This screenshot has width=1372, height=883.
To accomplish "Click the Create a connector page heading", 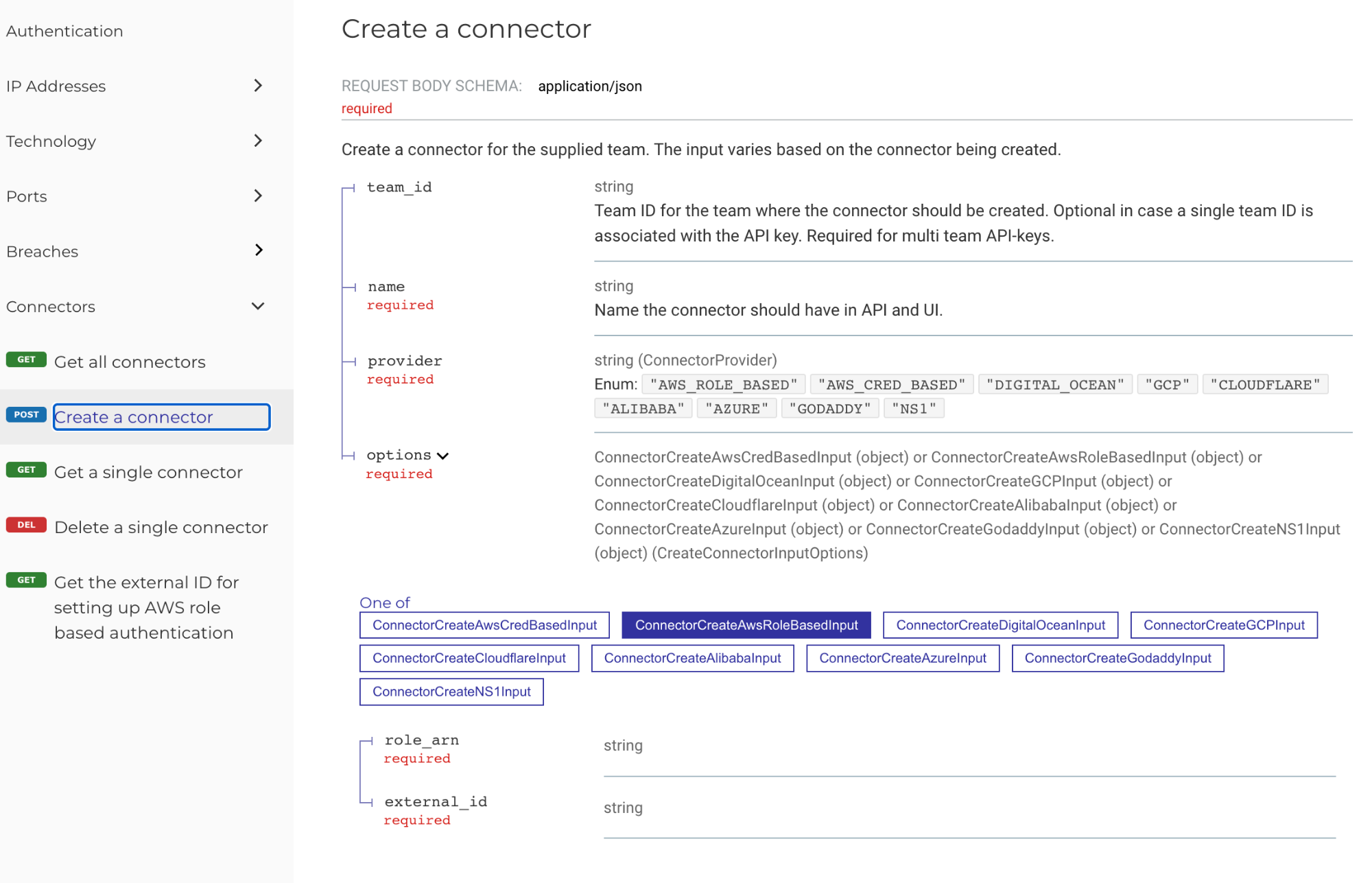I will click(466, 29).
